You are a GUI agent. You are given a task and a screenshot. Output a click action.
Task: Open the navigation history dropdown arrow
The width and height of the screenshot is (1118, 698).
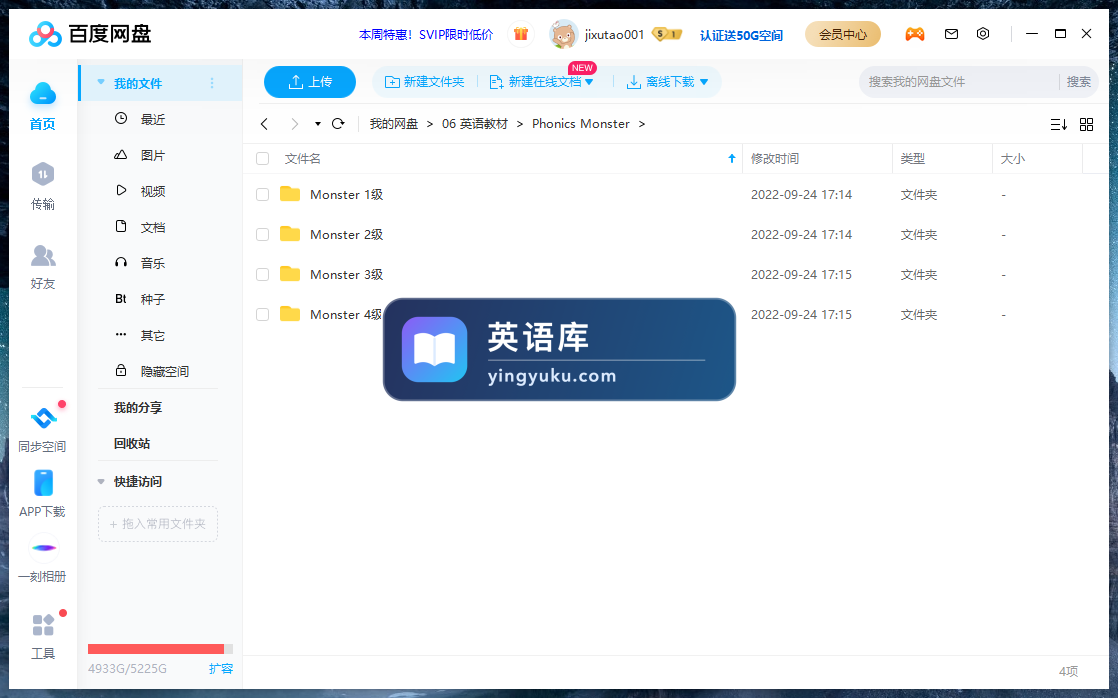click(x=317, y=124)
